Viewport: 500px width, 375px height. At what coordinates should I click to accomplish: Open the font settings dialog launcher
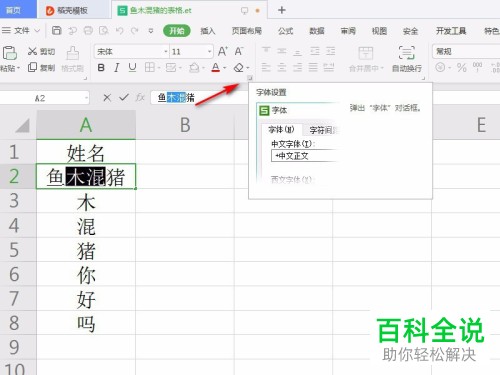pyautogui.click(x=250, y=78)
